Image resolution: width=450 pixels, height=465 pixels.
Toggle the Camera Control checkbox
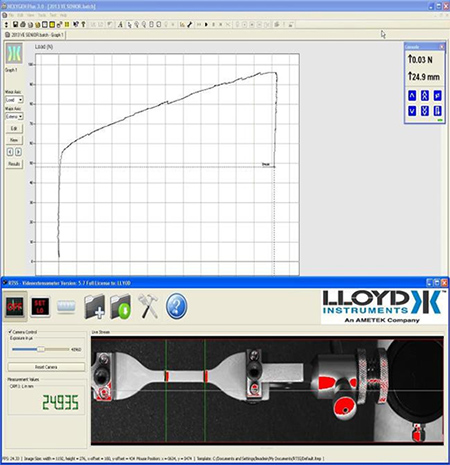click(x=10, y=332)
